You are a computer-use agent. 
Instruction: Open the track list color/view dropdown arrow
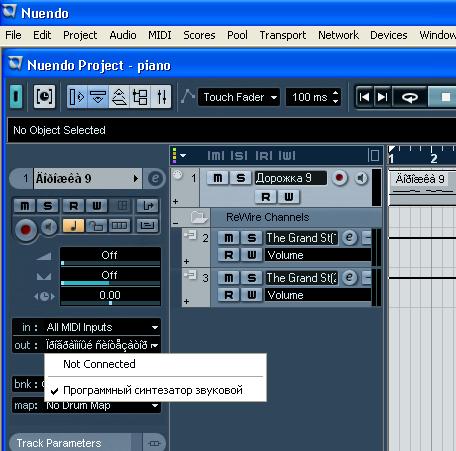click(x=183, y=155)
